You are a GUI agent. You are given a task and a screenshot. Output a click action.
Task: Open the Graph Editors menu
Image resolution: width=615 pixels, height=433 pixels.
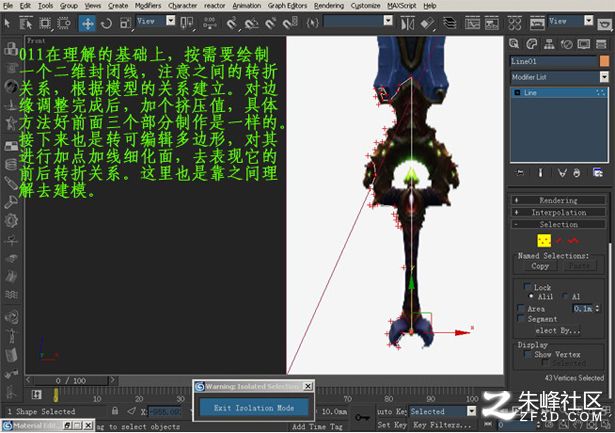pyautogui.click(x=287, y=6)
